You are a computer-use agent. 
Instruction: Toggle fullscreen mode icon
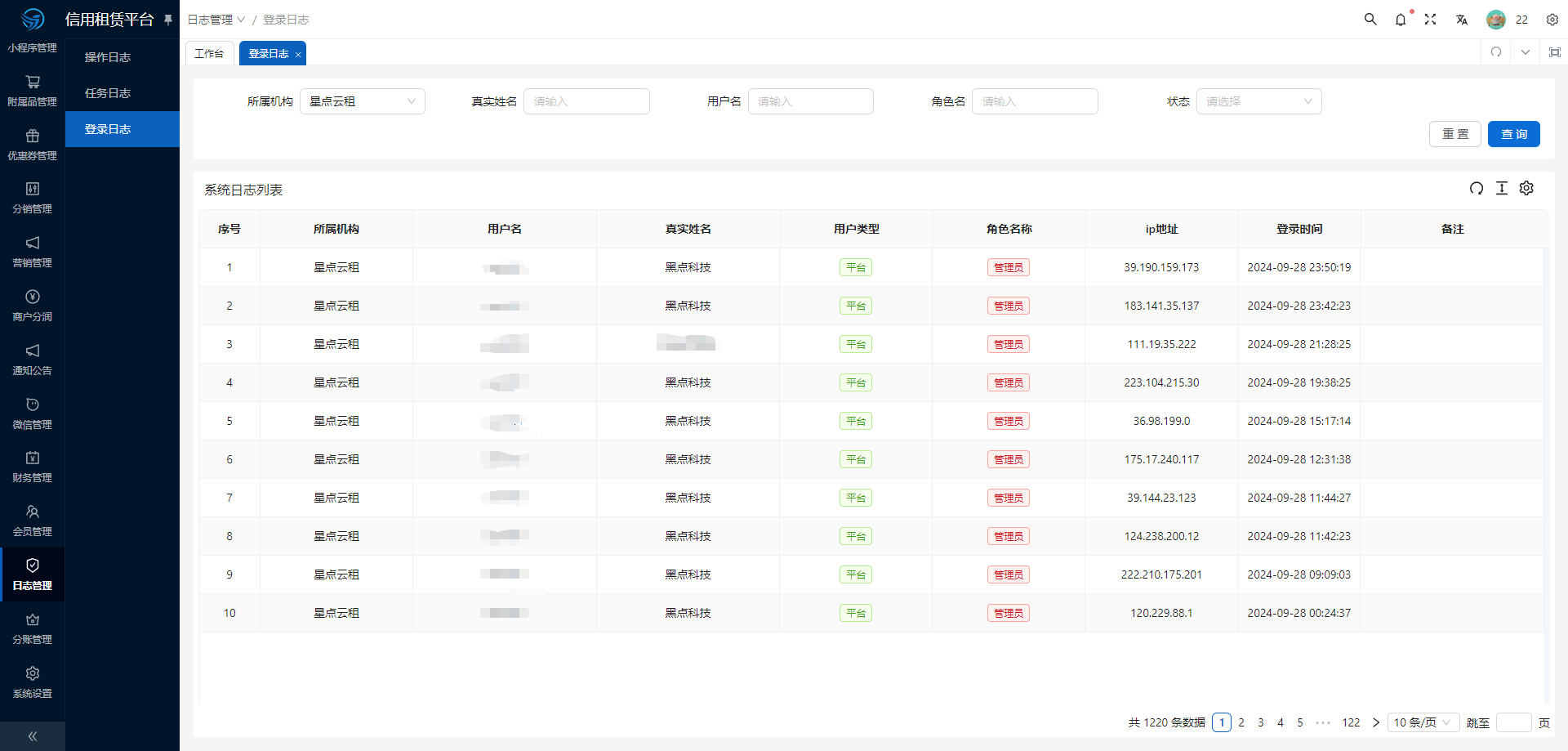pos(1430,20)
